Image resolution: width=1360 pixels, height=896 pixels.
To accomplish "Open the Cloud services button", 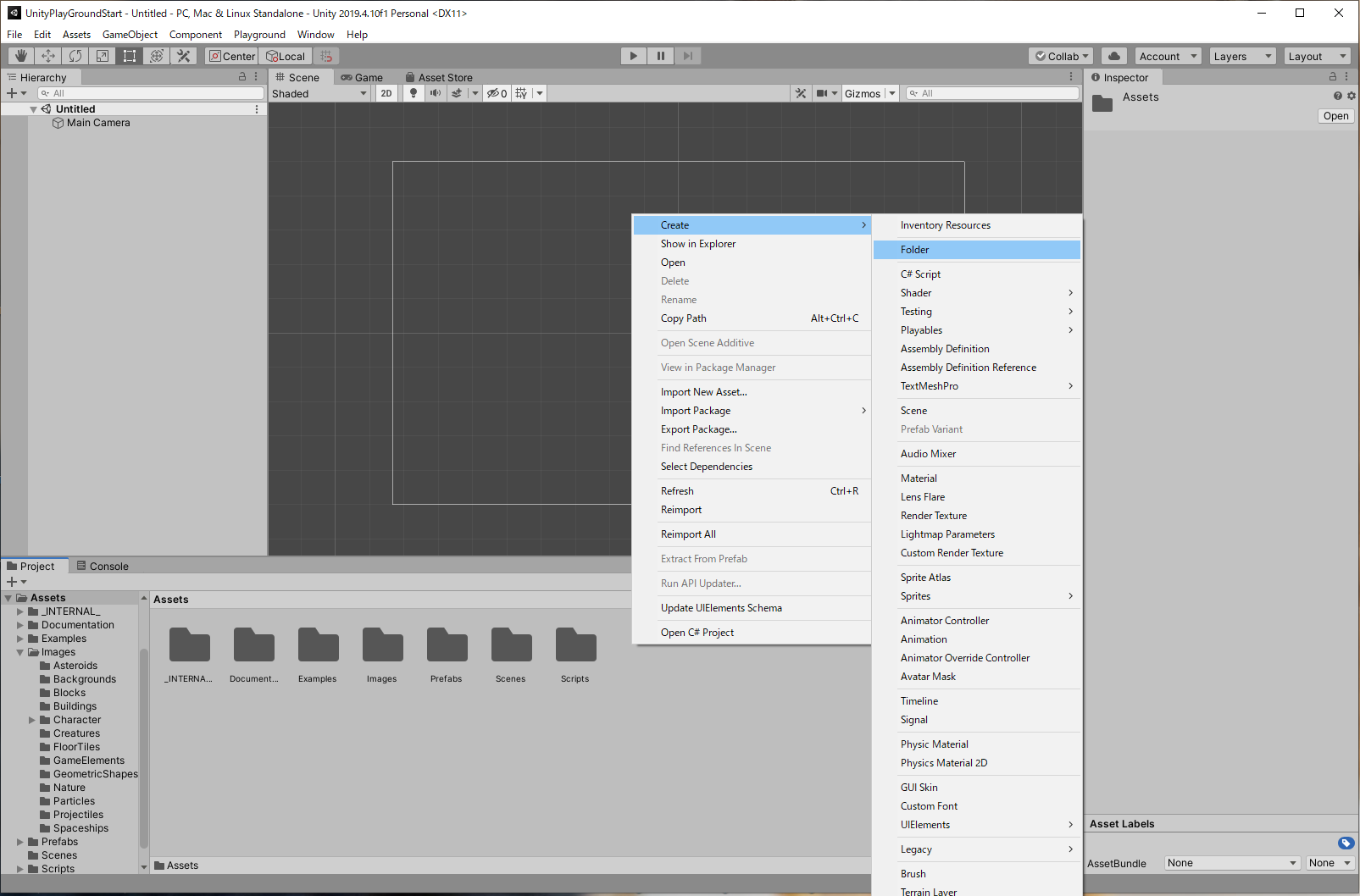I will pos(1114,56).
